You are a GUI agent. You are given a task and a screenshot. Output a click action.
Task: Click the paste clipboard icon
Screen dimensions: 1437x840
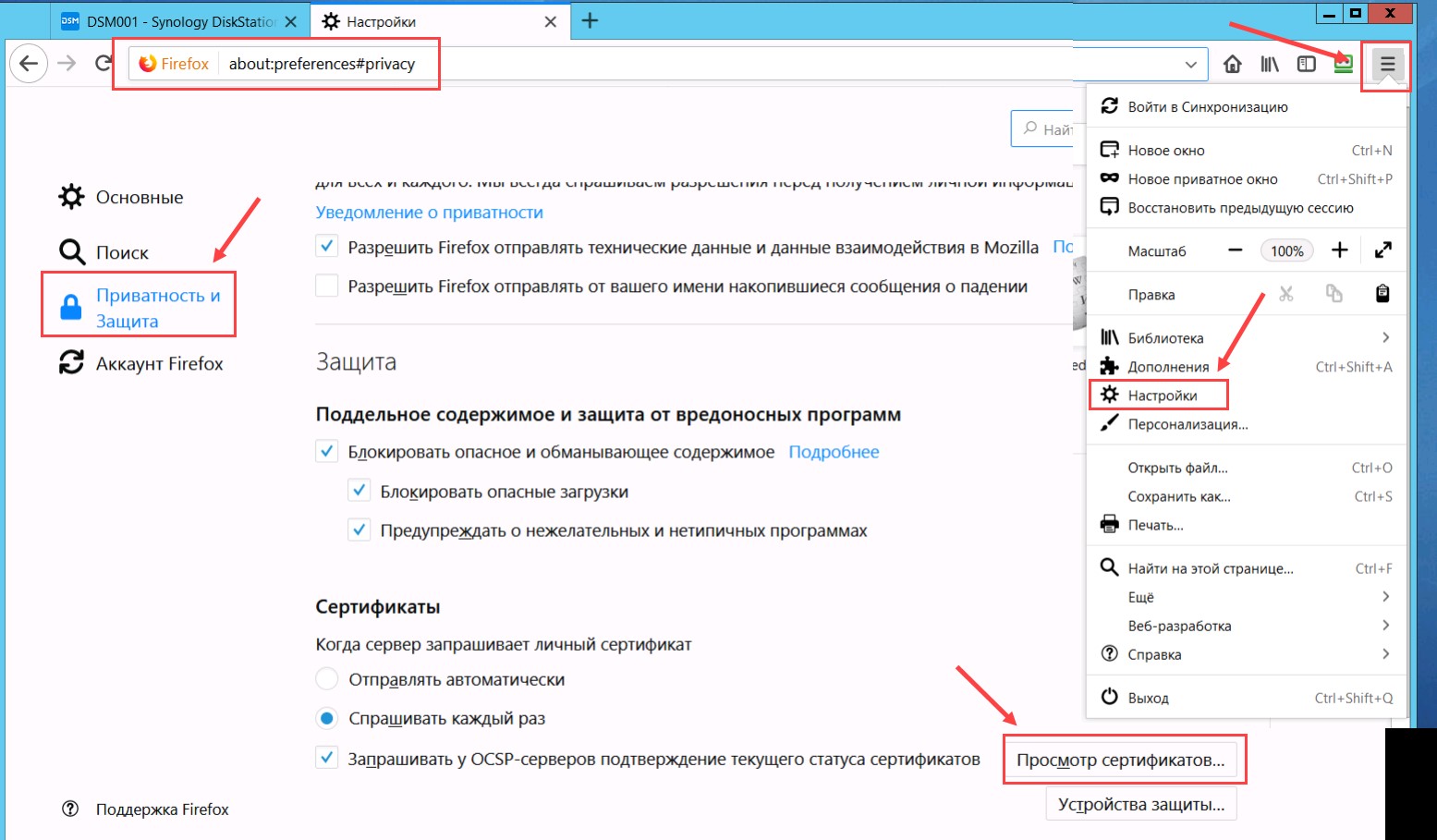pyautogui.click(x=1382, y=294)
